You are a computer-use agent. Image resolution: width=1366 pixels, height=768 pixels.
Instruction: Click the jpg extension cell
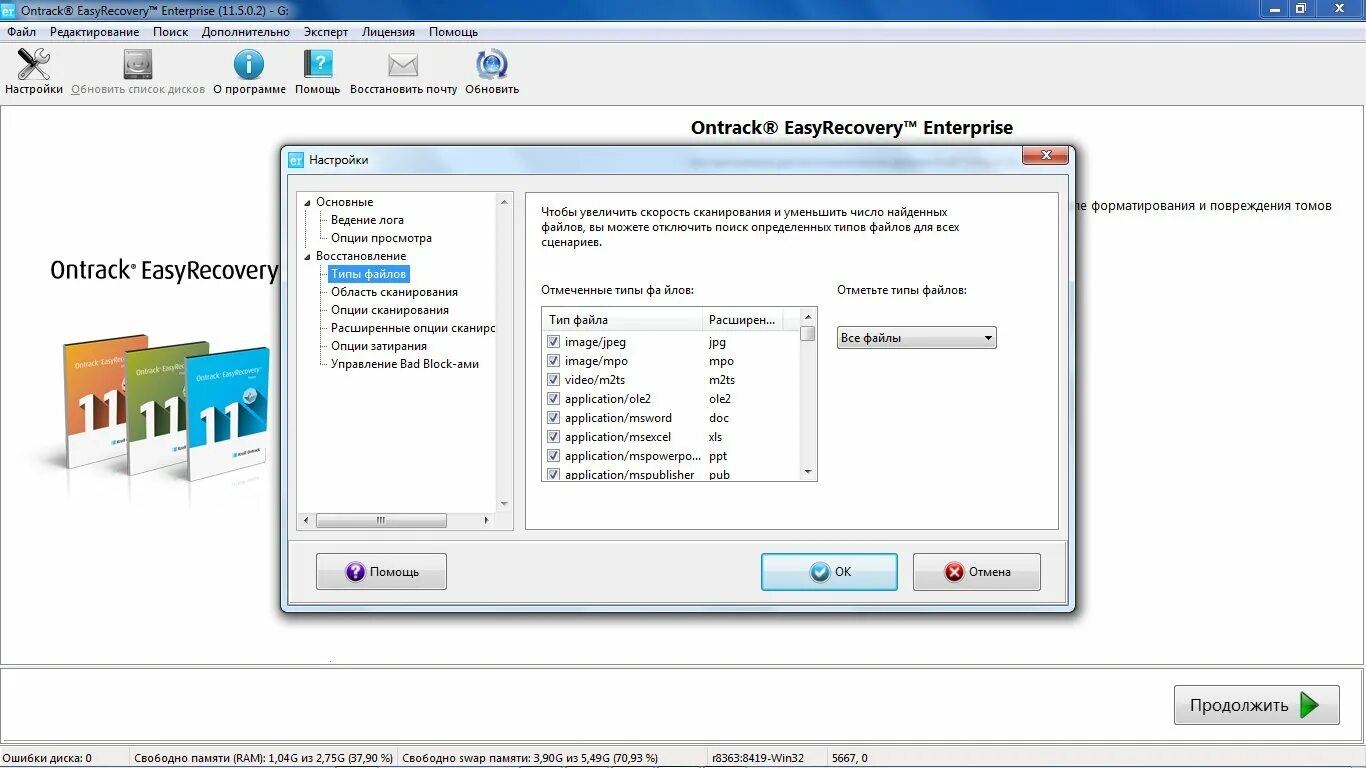click(x=718, y=342)
